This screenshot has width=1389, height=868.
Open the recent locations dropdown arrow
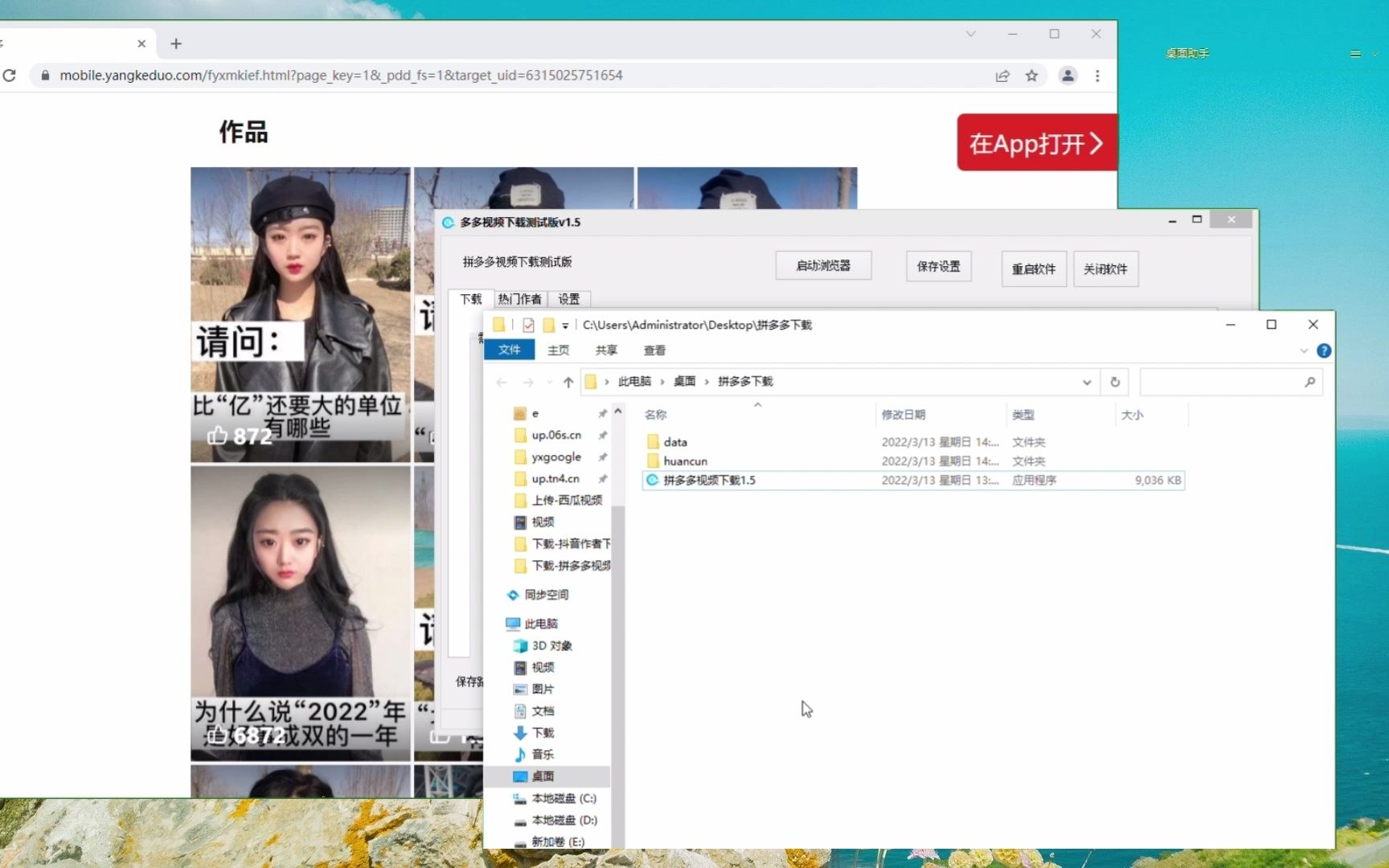click(549, 382)
